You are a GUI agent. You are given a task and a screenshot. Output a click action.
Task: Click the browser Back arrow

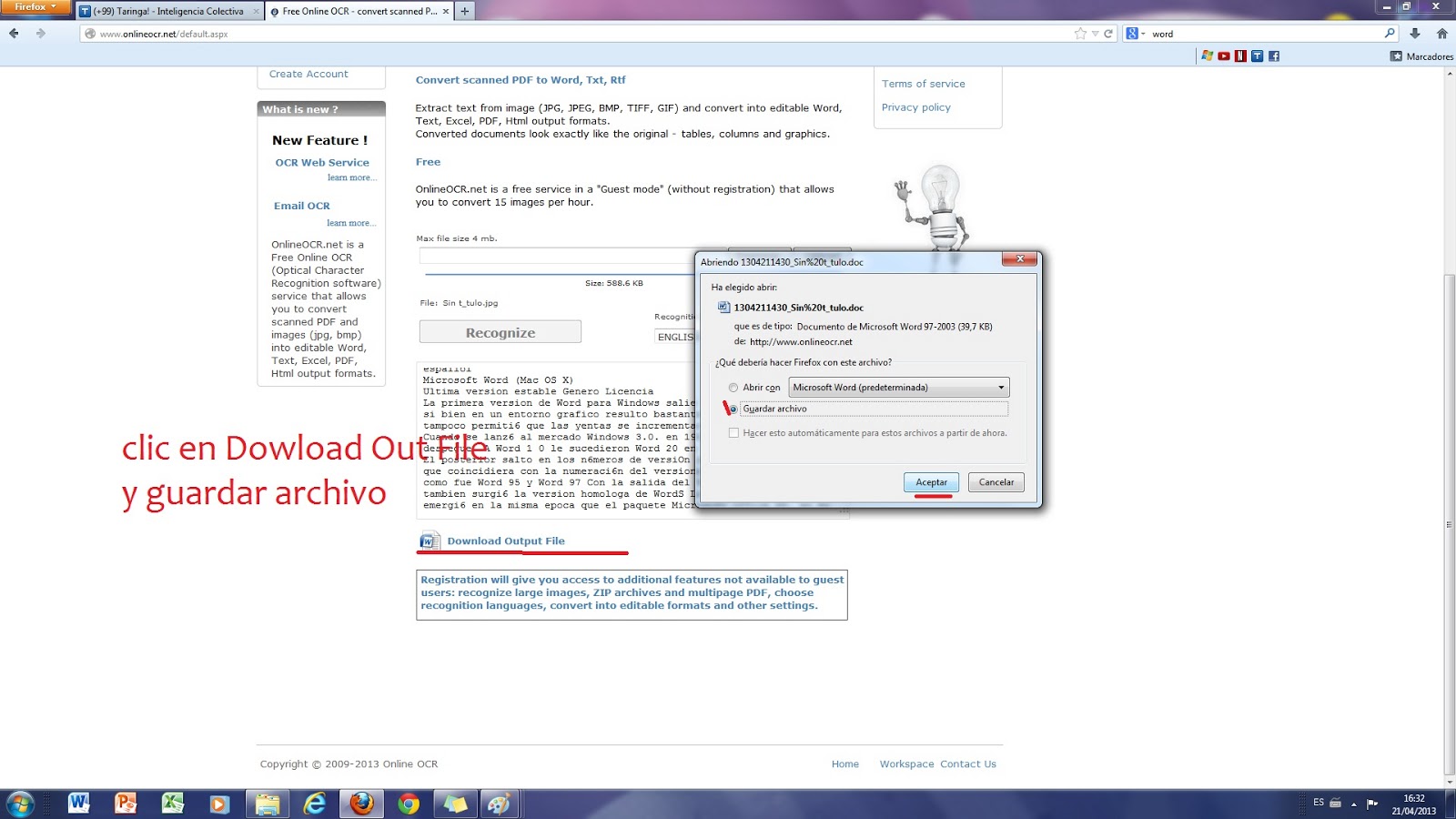coord(14,34)
